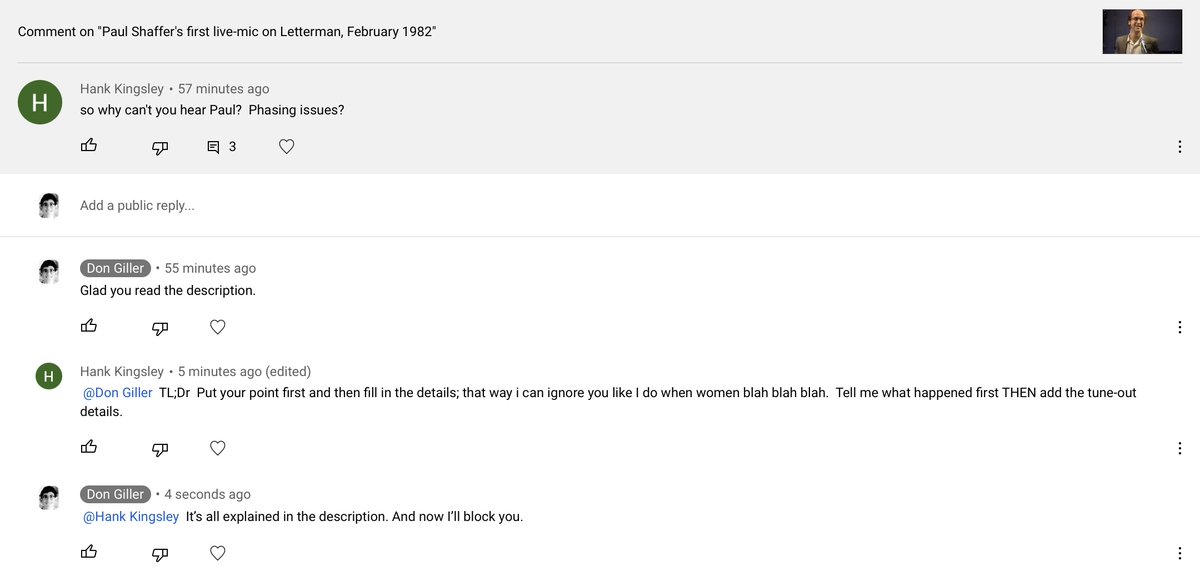Open options menu for reply from 55 minutes ago
The image size is (1200, 581).
tap(1180, 327)
